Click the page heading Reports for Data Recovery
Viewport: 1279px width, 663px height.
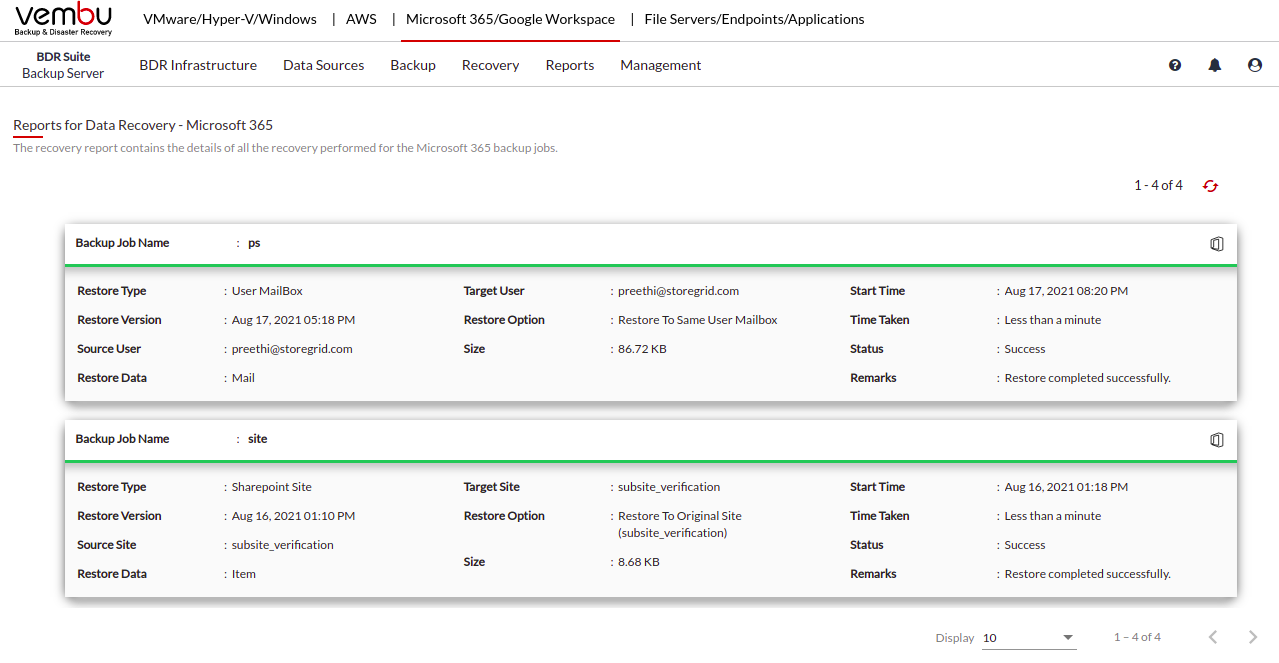click(x=143, y=125)
